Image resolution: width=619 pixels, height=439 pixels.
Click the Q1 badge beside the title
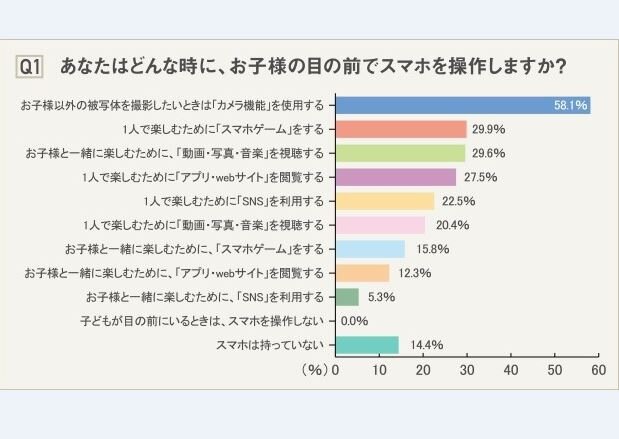pyautogui.click(x=30, y=67)
